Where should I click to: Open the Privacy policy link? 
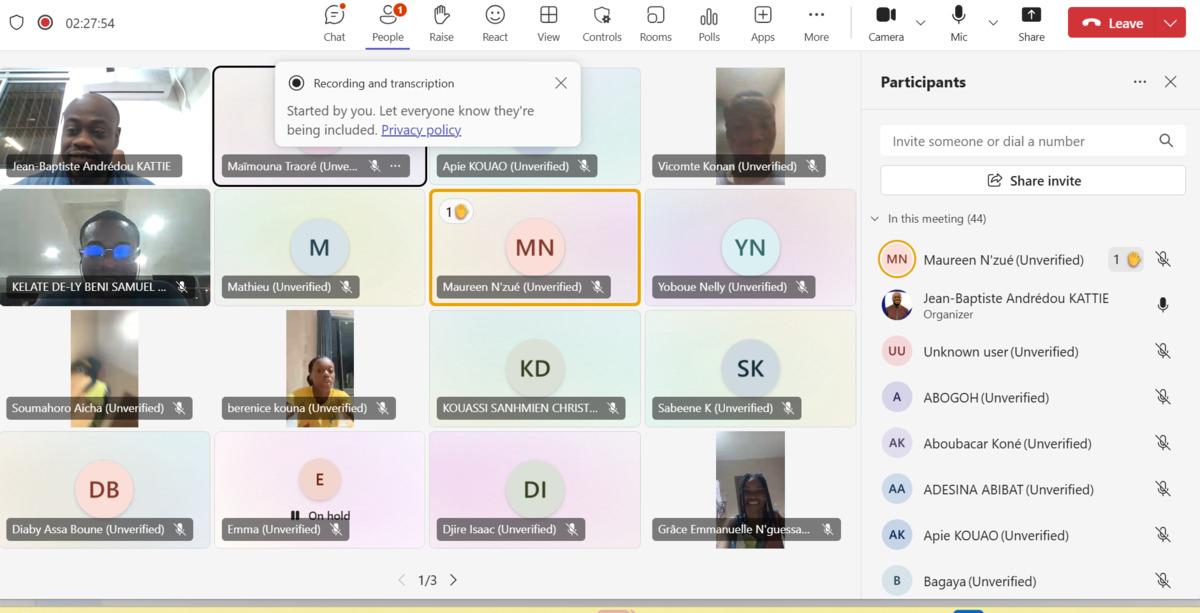click(421, 130)
